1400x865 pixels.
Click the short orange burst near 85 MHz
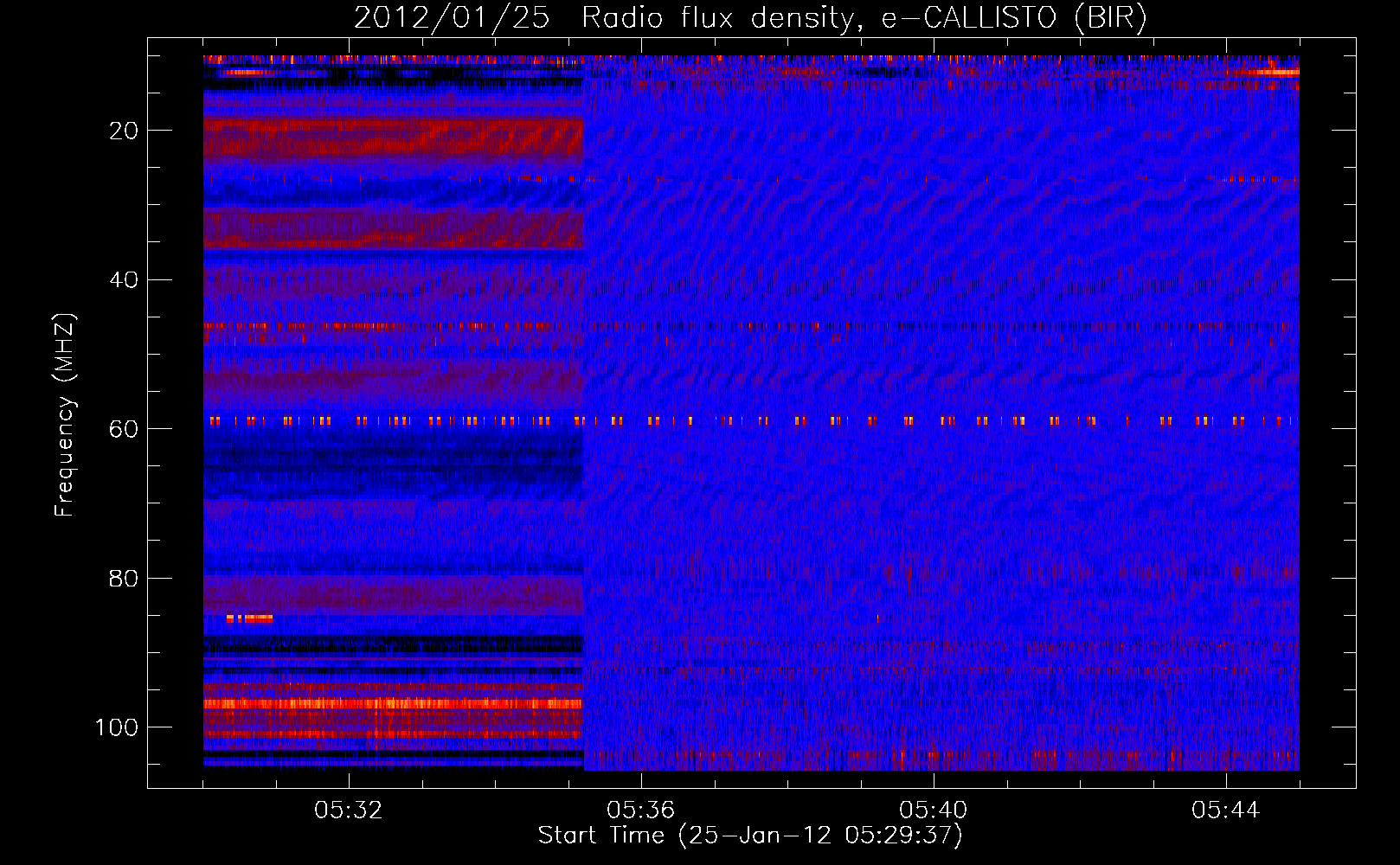249,618
